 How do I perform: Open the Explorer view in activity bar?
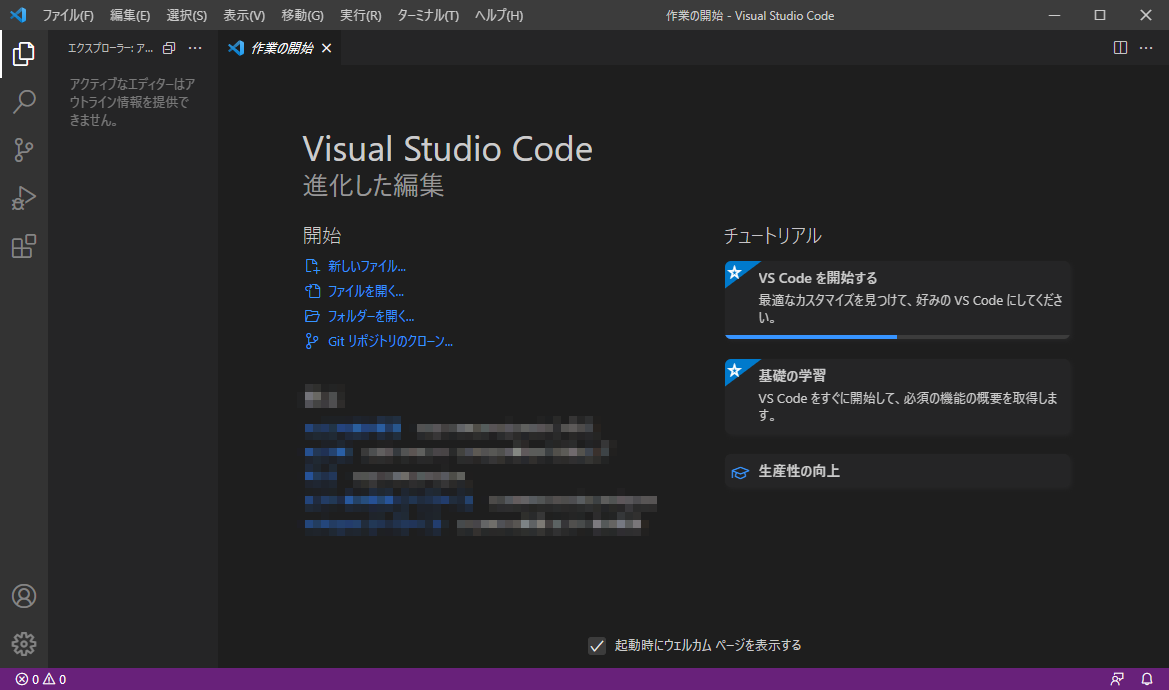(x=24, y=54)
